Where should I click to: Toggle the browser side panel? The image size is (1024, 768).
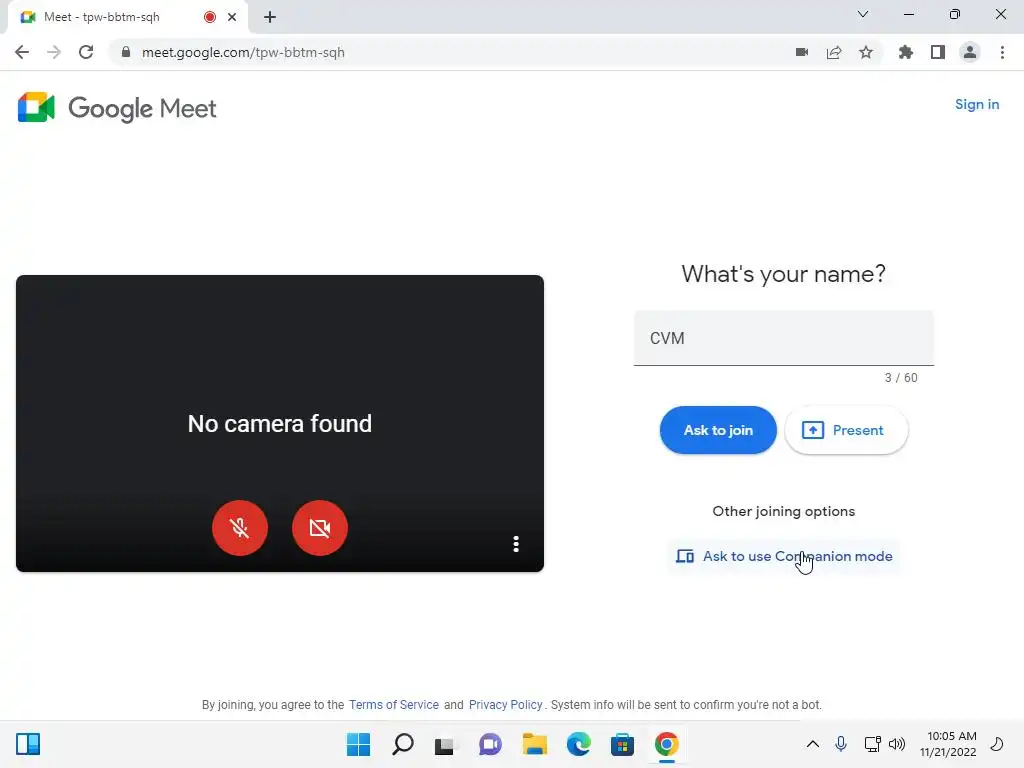pos(938,52)
